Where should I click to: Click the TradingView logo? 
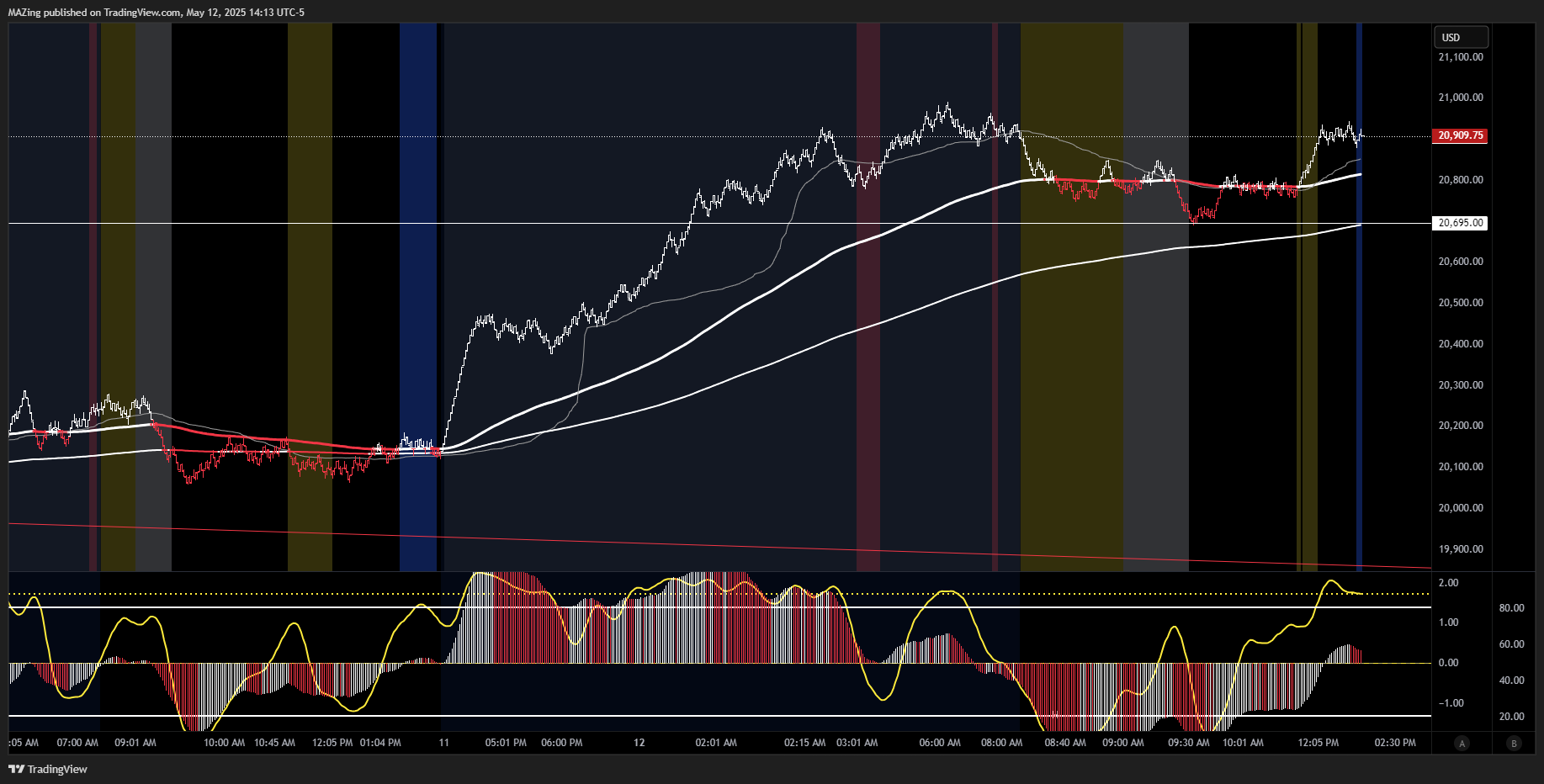(x=48, y=769)
